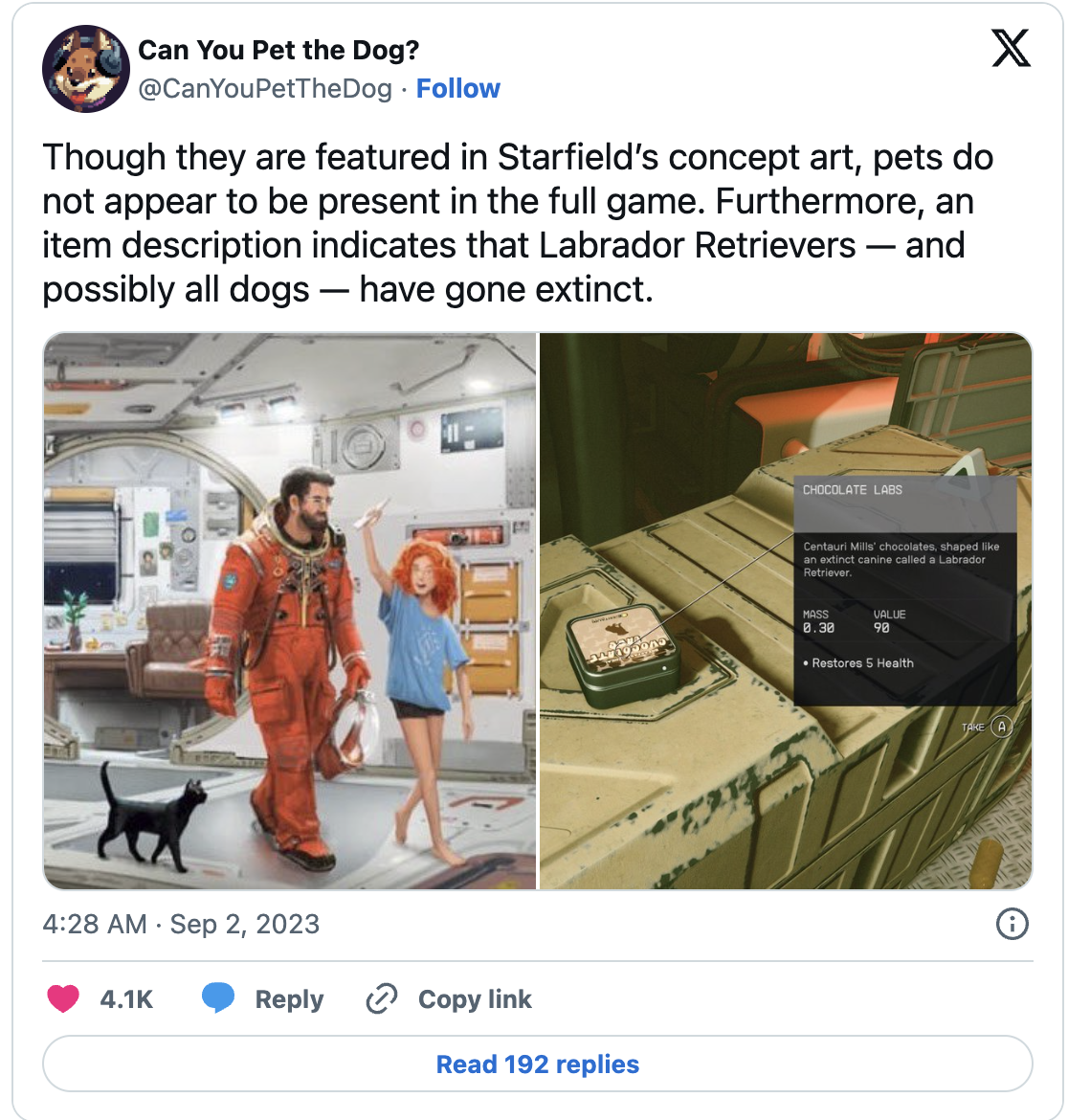The width and height of the screenshot is (1068, 1120).
Task: Click the Chocolate Labs item tooltip panel
Action: point(905,592)
